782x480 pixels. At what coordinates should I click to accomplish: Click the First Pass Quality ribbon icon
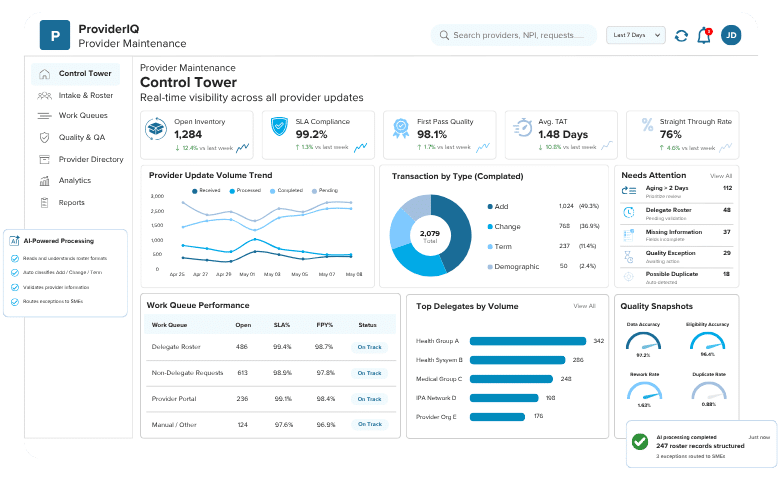pos(400,128)
